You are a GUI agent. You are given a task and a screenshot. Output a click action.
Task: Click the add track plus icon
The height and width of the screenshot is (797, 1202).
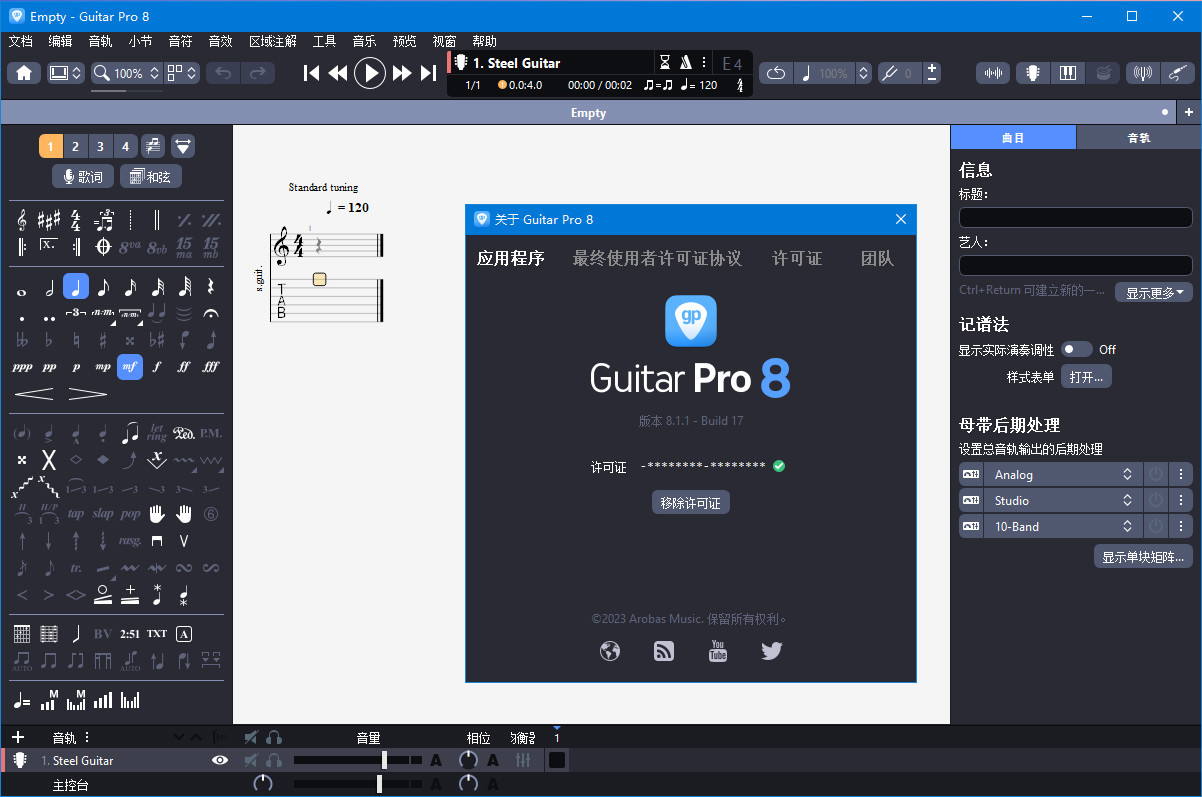17,738
